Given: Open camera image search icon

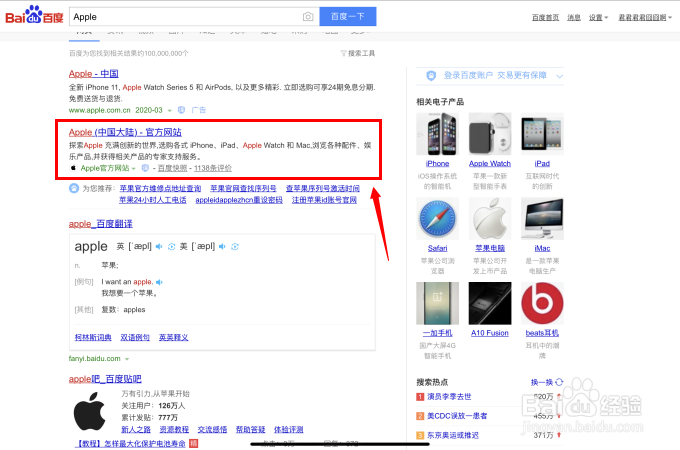Looking at the screenshot, I should point(308,16).
